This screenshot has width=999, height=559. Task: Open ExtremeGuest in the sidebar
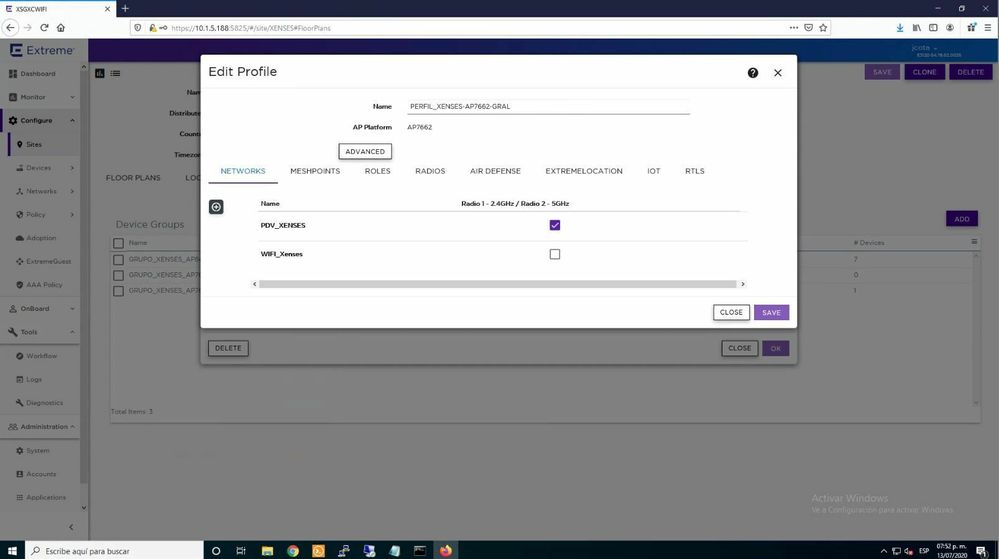click(48, 261)
